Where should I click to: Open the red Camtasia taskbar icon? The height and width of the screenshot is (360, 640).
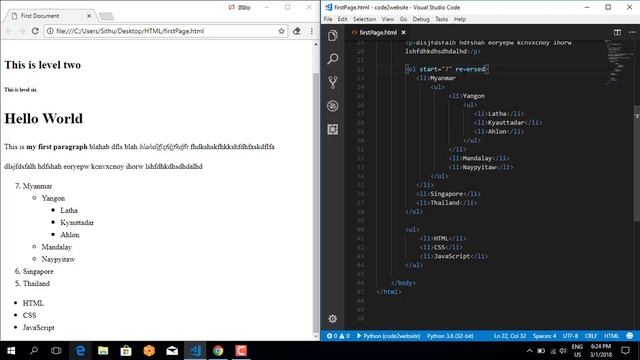241,351
